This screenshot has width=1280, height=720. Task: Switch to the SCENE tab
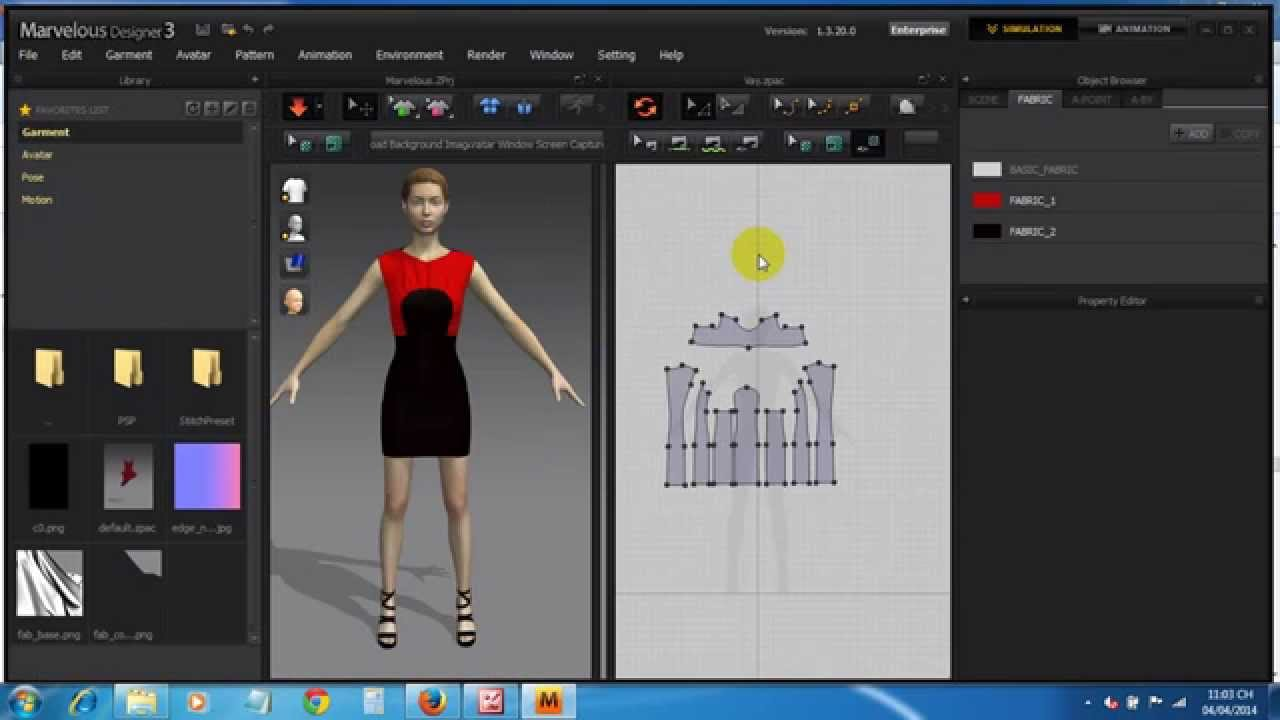983,100
